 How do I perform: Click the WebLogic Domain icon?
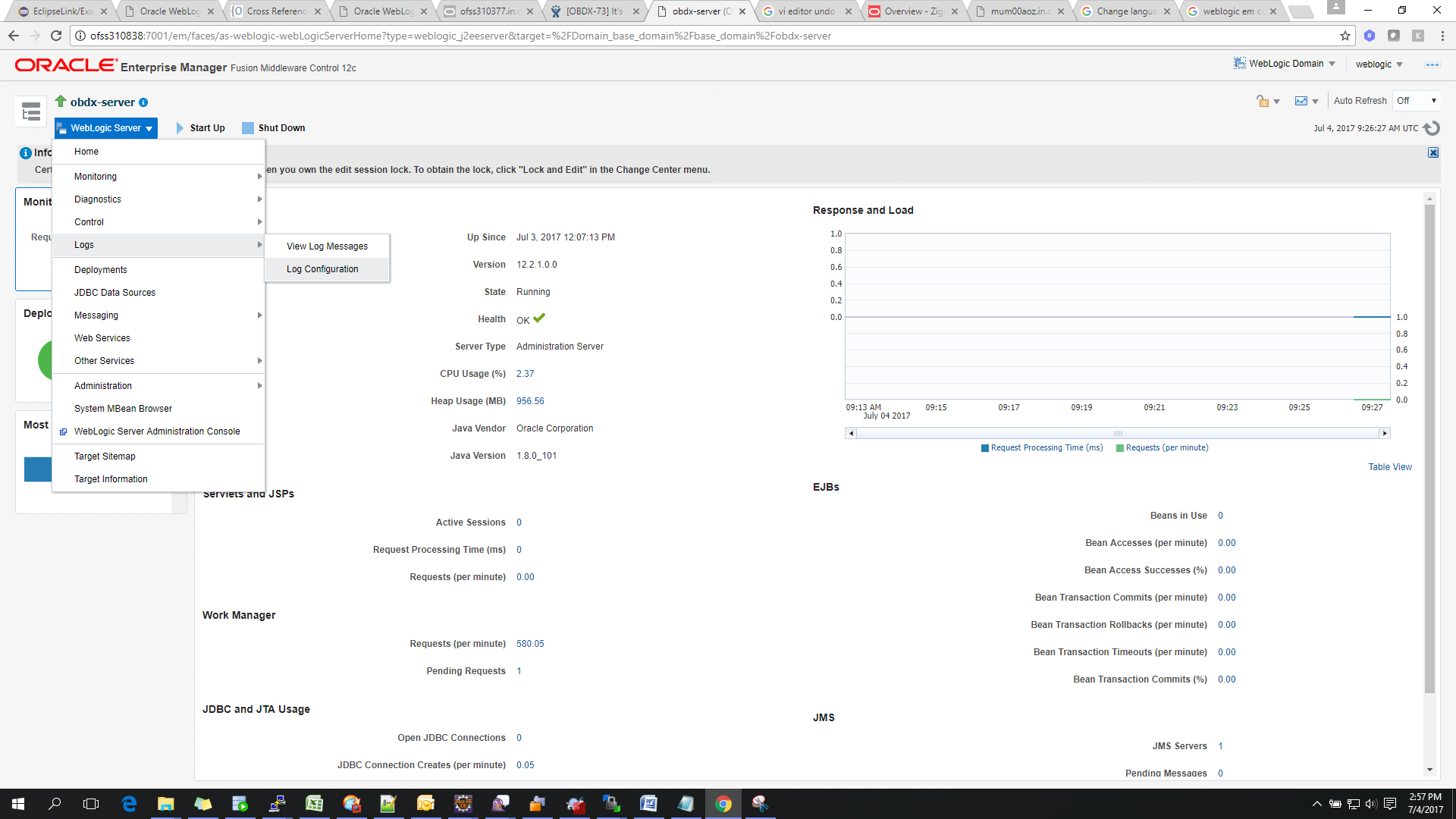1240,63
